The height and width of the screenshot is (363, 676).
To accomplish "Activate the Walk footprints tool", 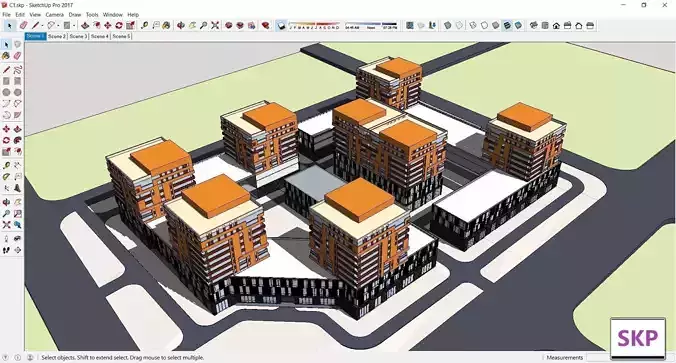I will point(6,250).
